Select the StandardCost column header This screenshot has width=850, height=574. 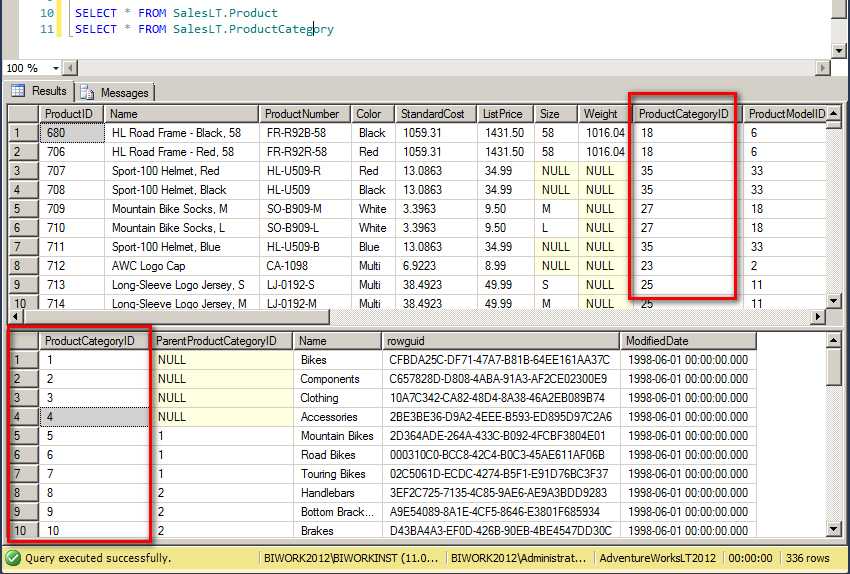pos(433,114)
